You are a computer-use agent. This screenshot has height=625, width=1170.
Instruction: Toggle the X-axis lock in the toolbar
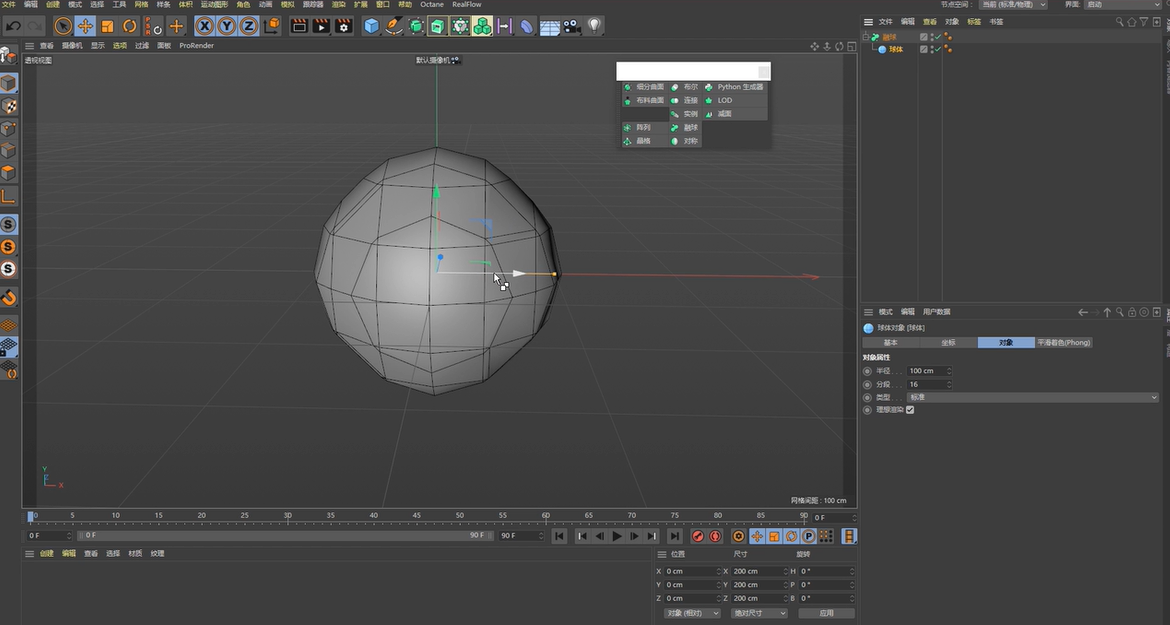pos(202,25)
